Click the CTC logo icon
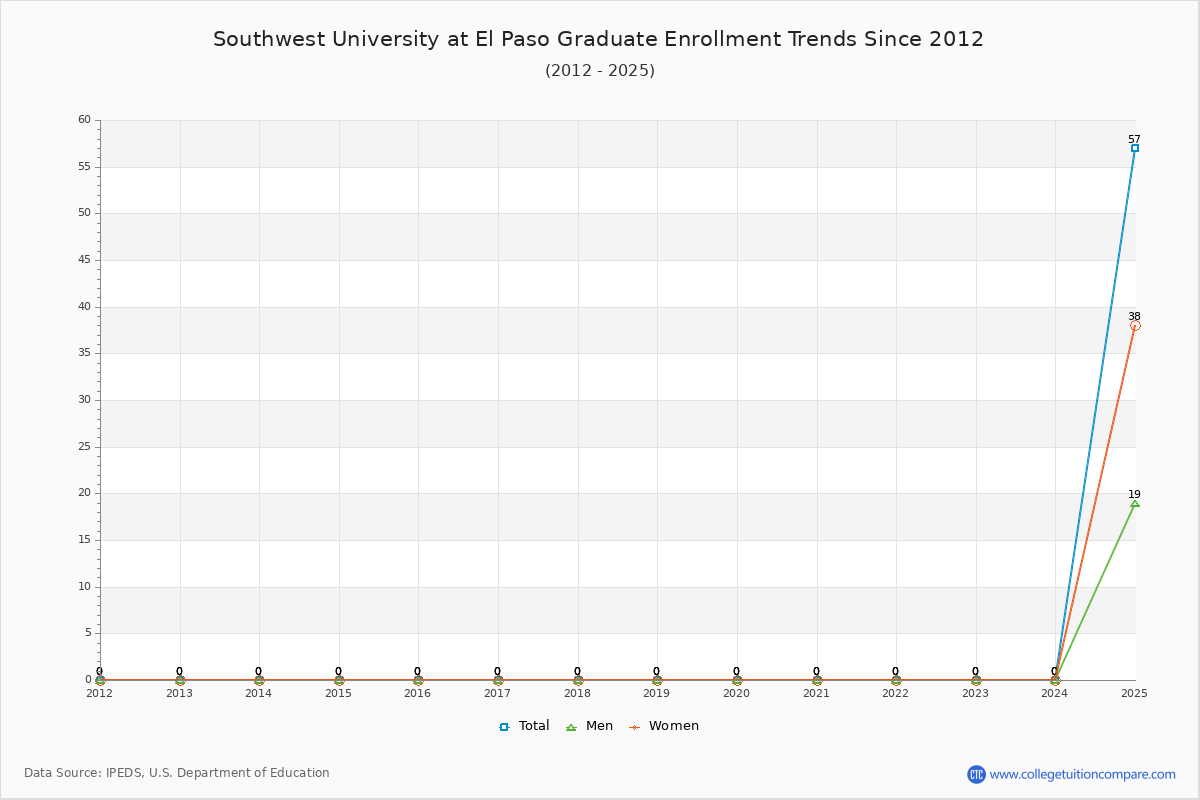1200x800 pixels. 976,774
